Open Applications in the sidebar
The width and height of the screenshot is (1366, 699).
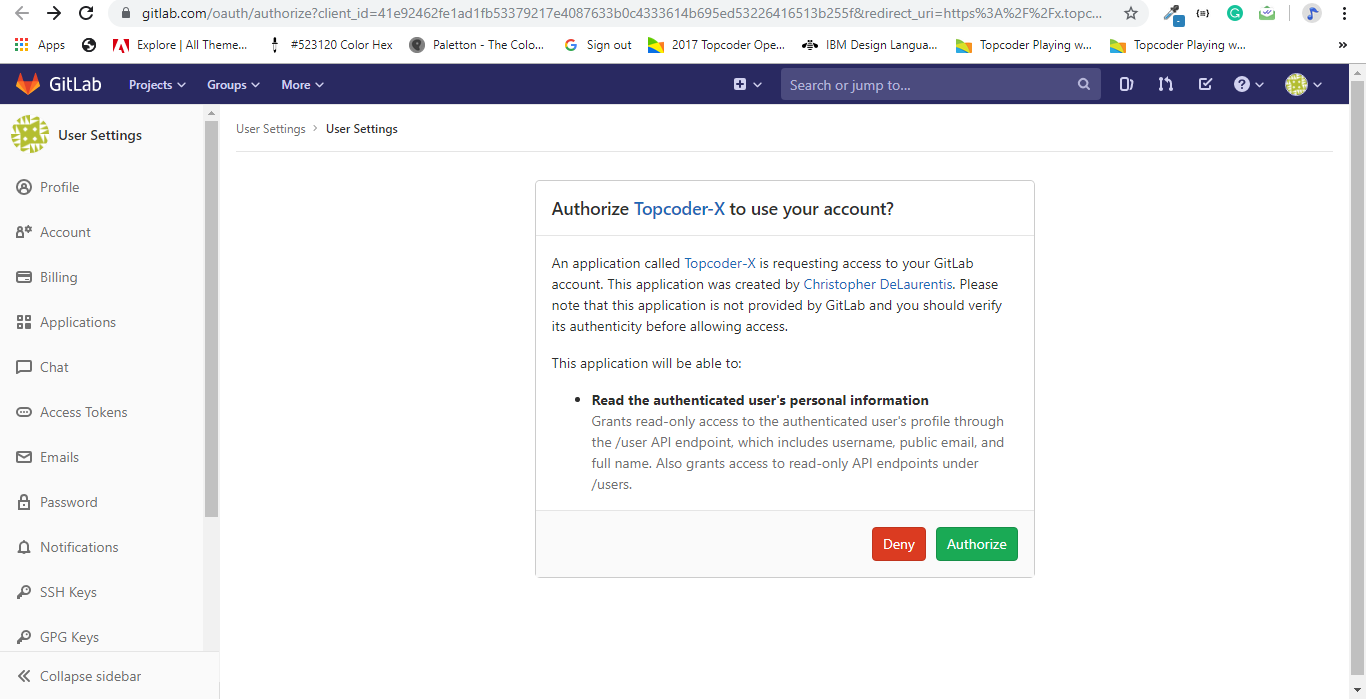pyautogui.click(x=78, y=322)
